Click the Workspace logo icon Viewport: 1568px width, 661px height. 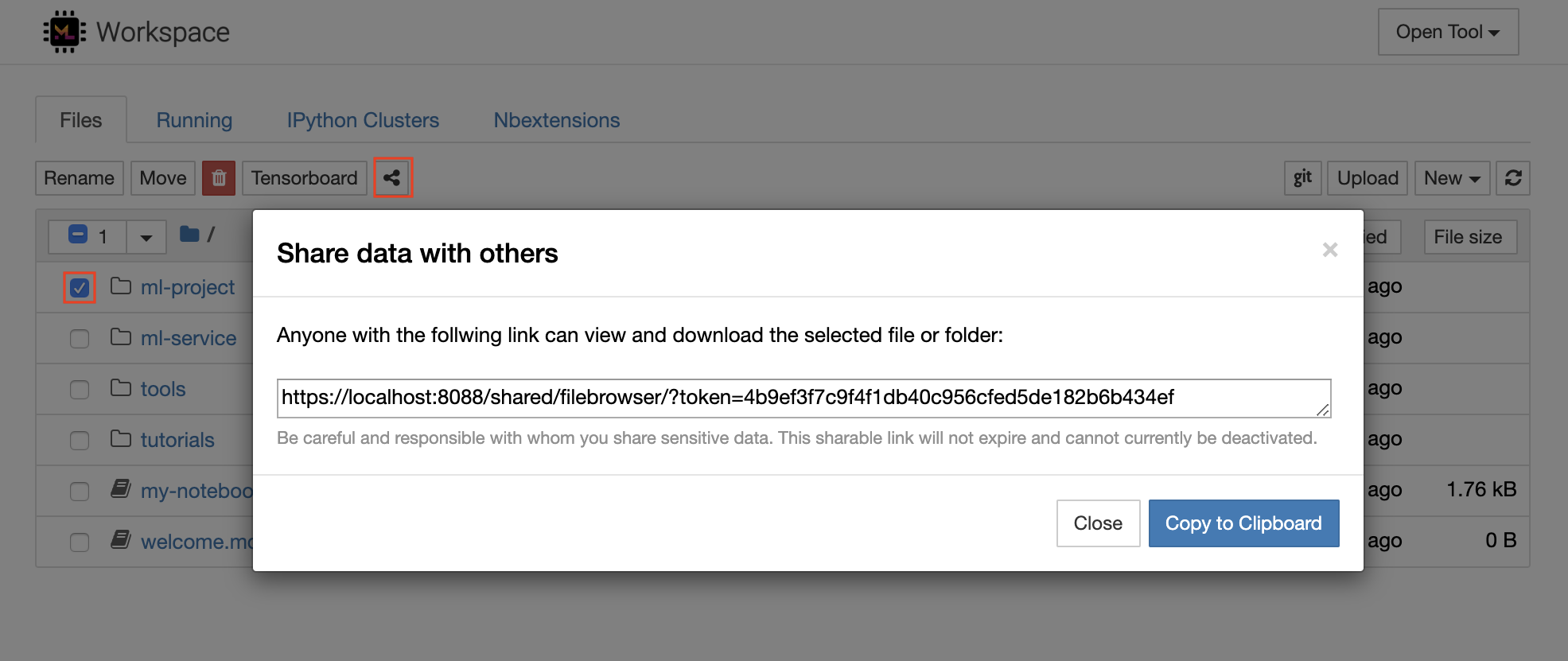[64, 32]
